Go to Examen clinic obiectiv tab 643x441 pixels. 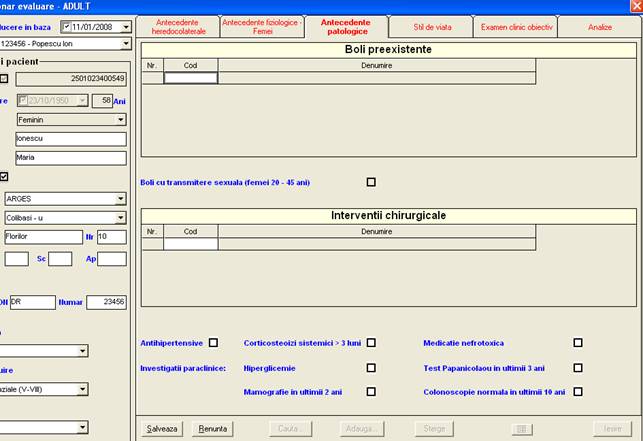click(516, 27)
